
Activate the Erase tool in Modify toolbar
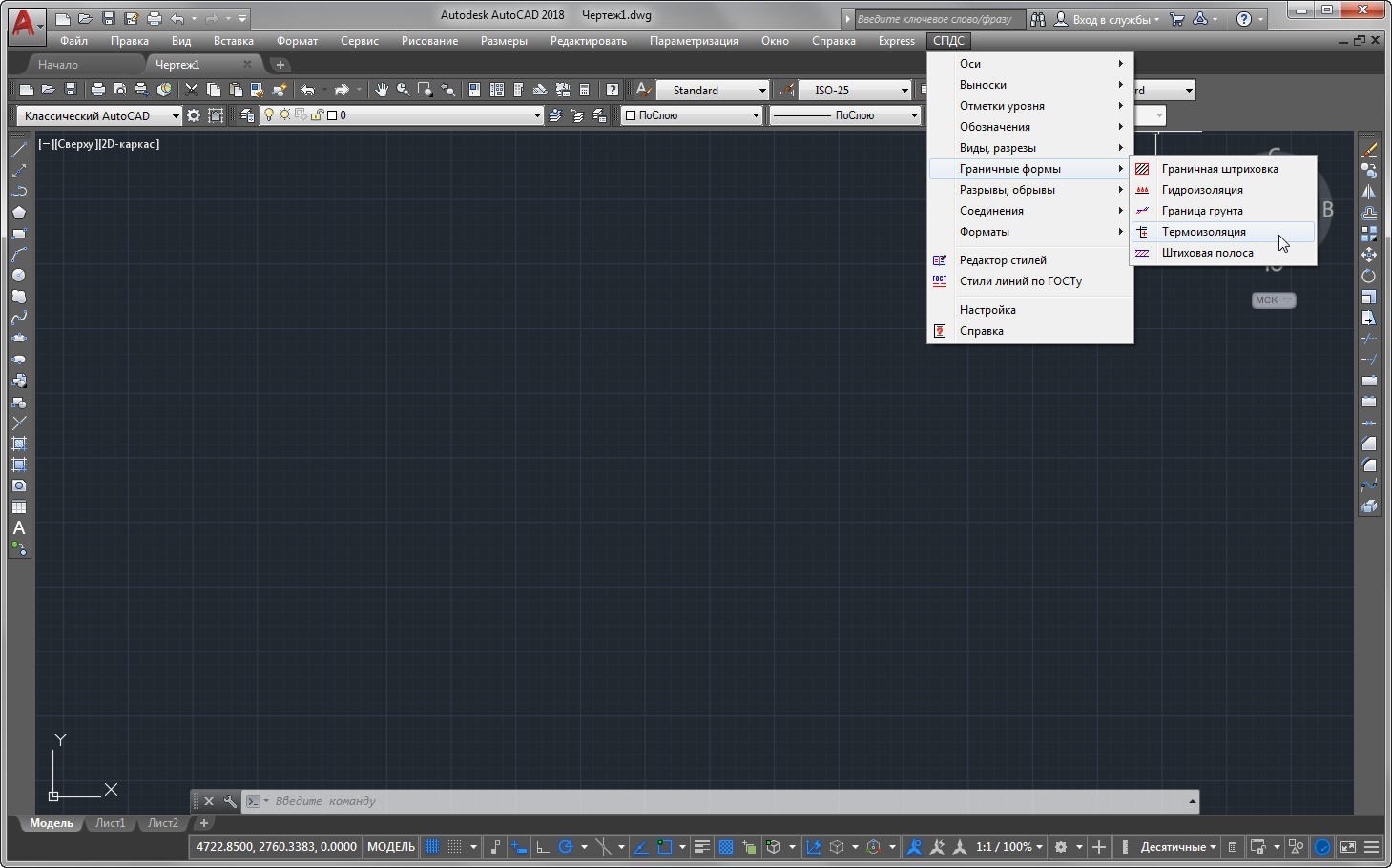pos(1369,150)
